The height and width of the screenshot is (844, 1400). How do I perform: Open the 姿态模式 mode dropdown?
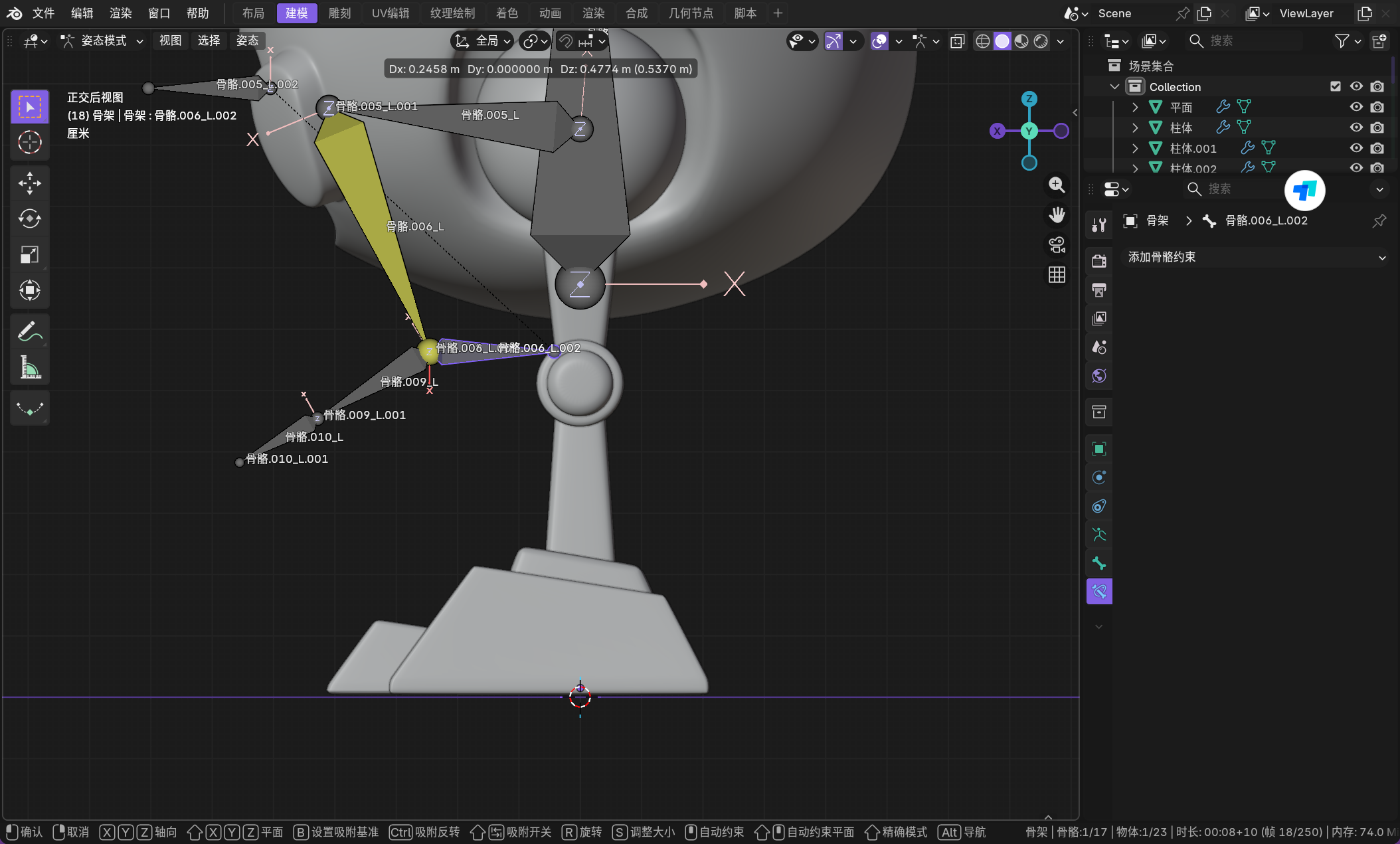point(103,41)
